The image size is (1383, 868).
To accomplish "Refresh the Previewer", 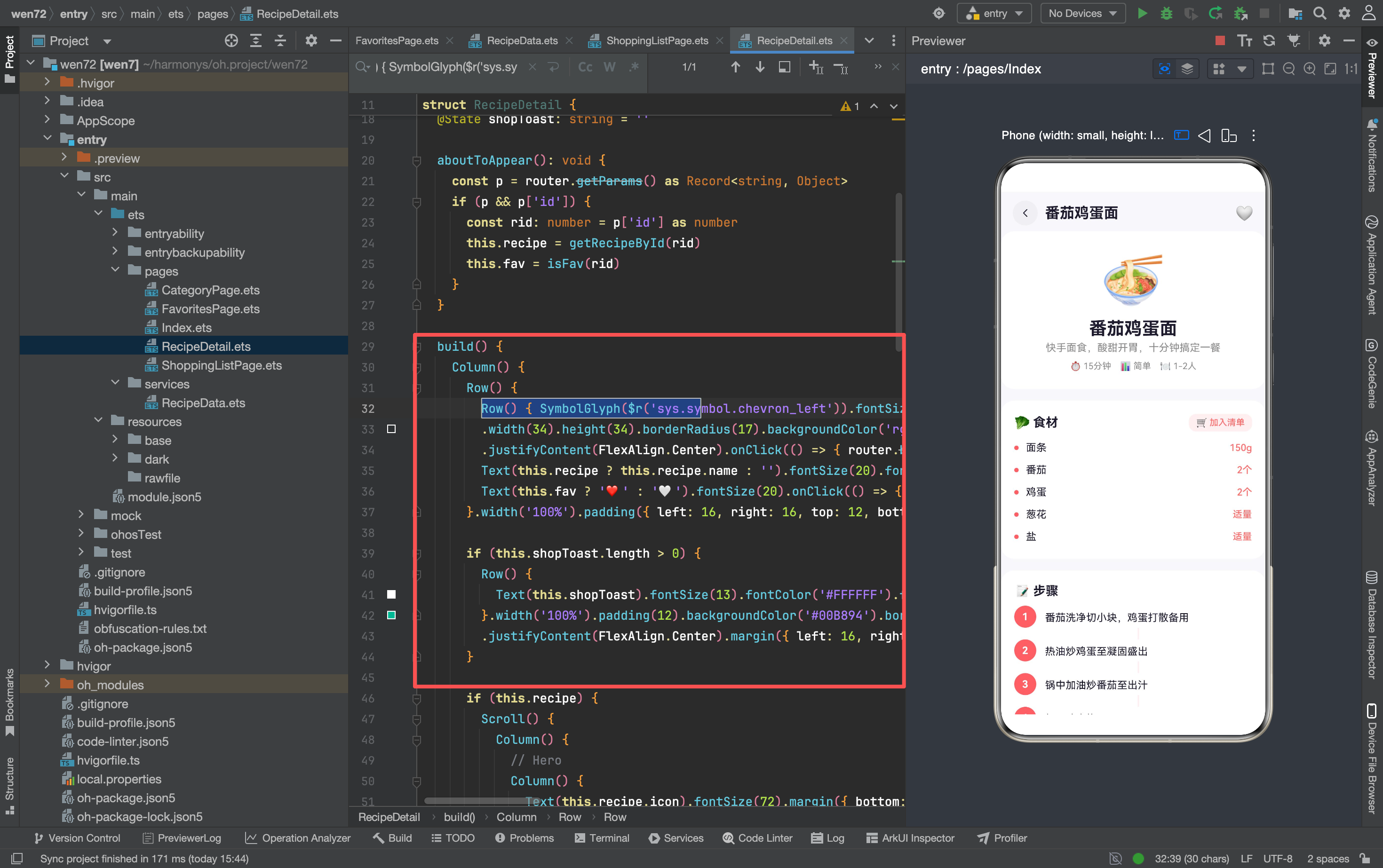I will 1269,41.
